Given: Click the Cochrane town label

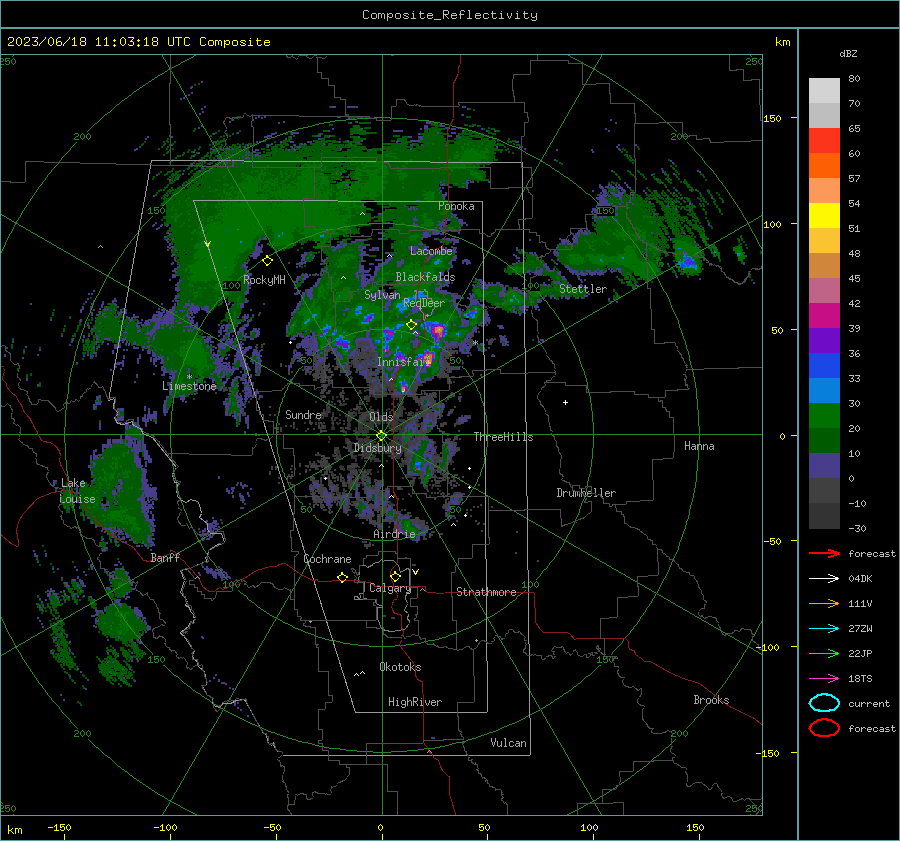Looking at the screenshot, I should pyautogui.click(x=327, y=559).
